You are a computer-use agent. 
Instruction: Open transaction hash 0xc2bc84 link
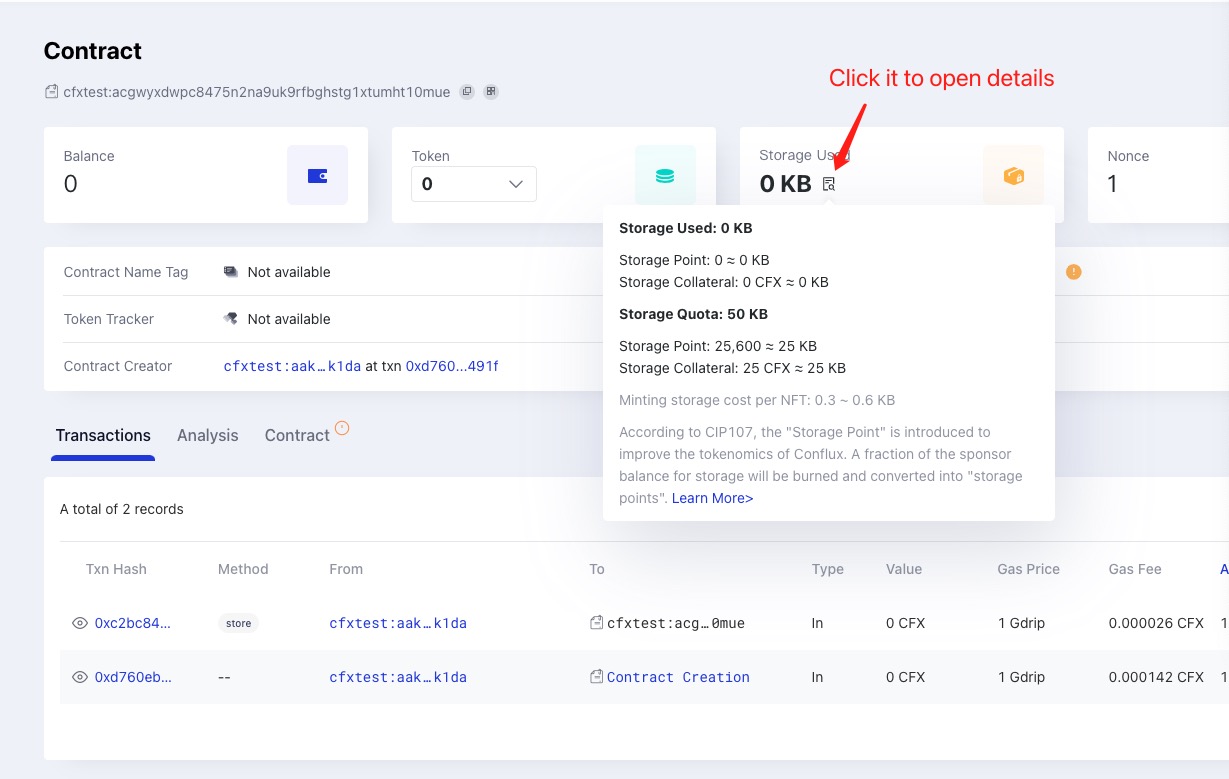[133, 623]
